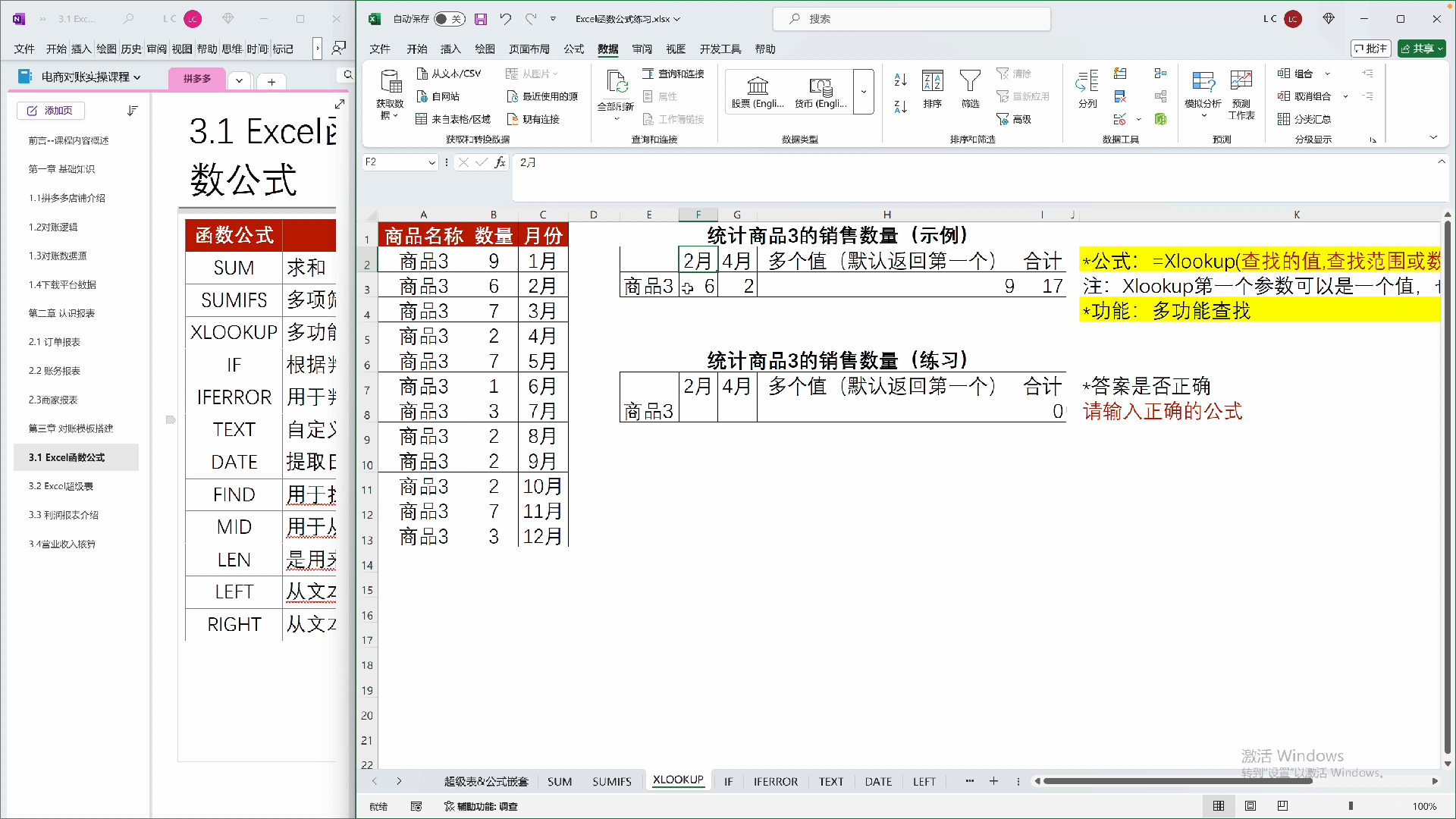This screenshot has width=1456, height=819.
Task: Sort descending Z to A
Action: tap(900, 107)
